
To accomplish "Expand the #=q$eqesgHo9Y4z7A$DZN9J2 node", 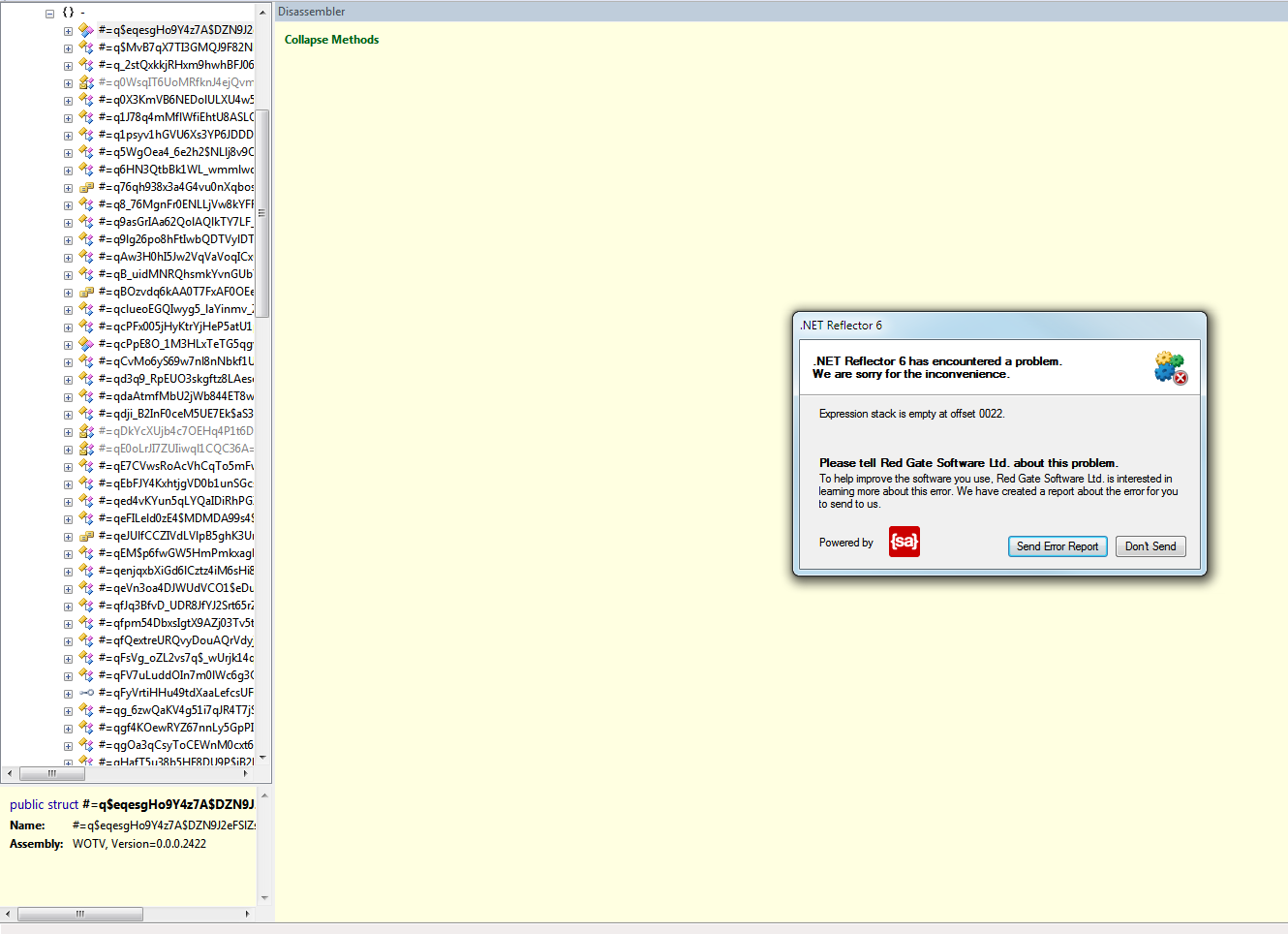I will (x=68, y=31).
